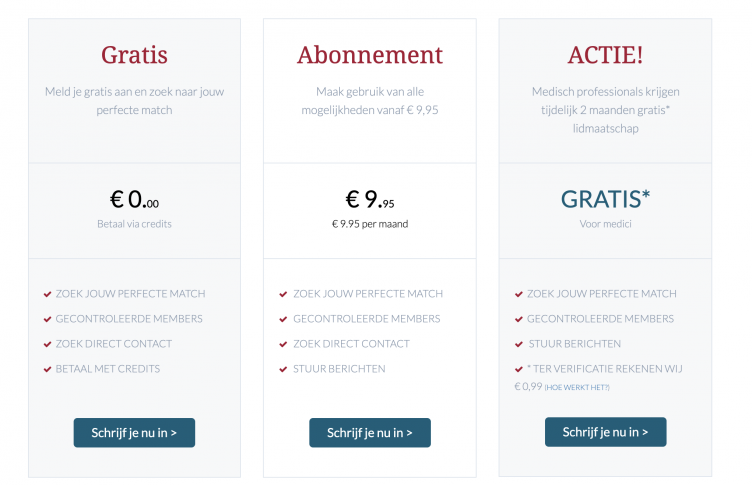The width and height of the screenshot is (752, 485).
Task: Select the 'Gratis' plan heading
Action: click(x=134, y=54)
